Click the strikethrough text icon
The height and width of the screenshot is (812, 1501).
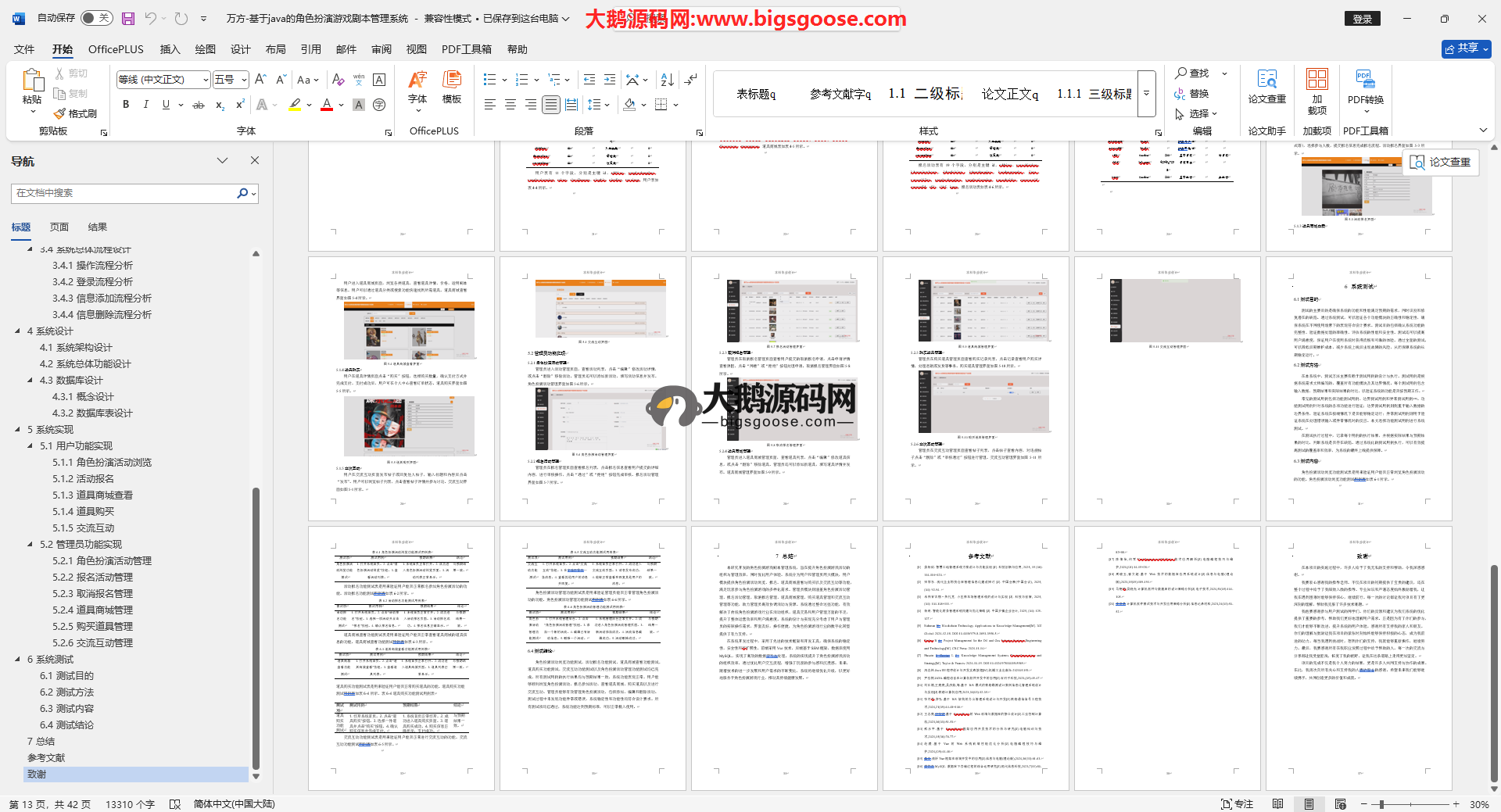point(199,105)
